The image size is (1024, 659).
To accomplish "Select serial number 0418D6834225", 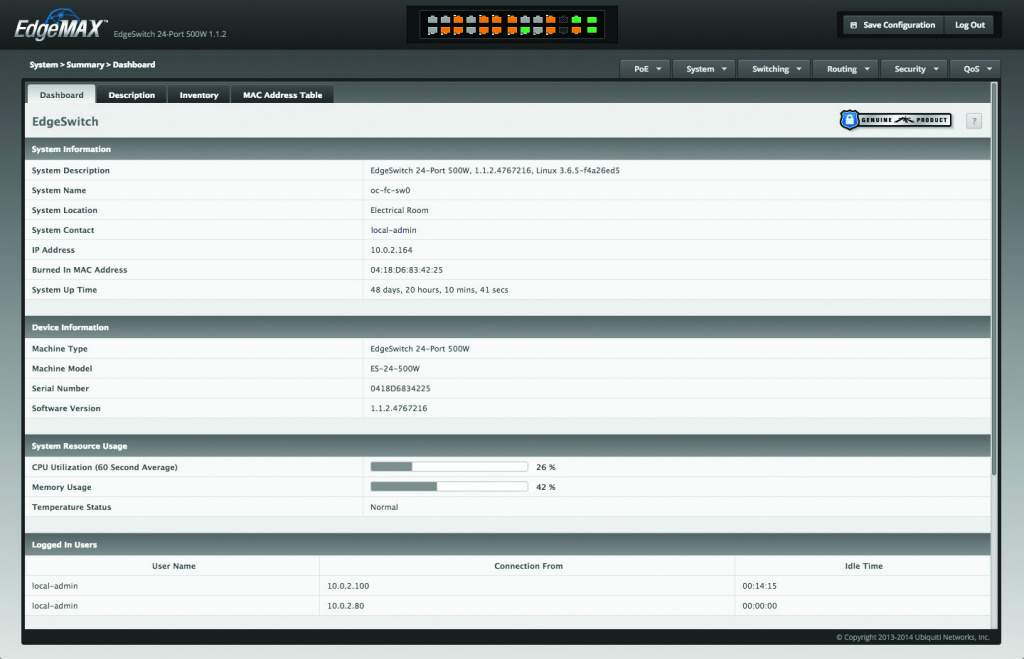I will pos(400,389).
